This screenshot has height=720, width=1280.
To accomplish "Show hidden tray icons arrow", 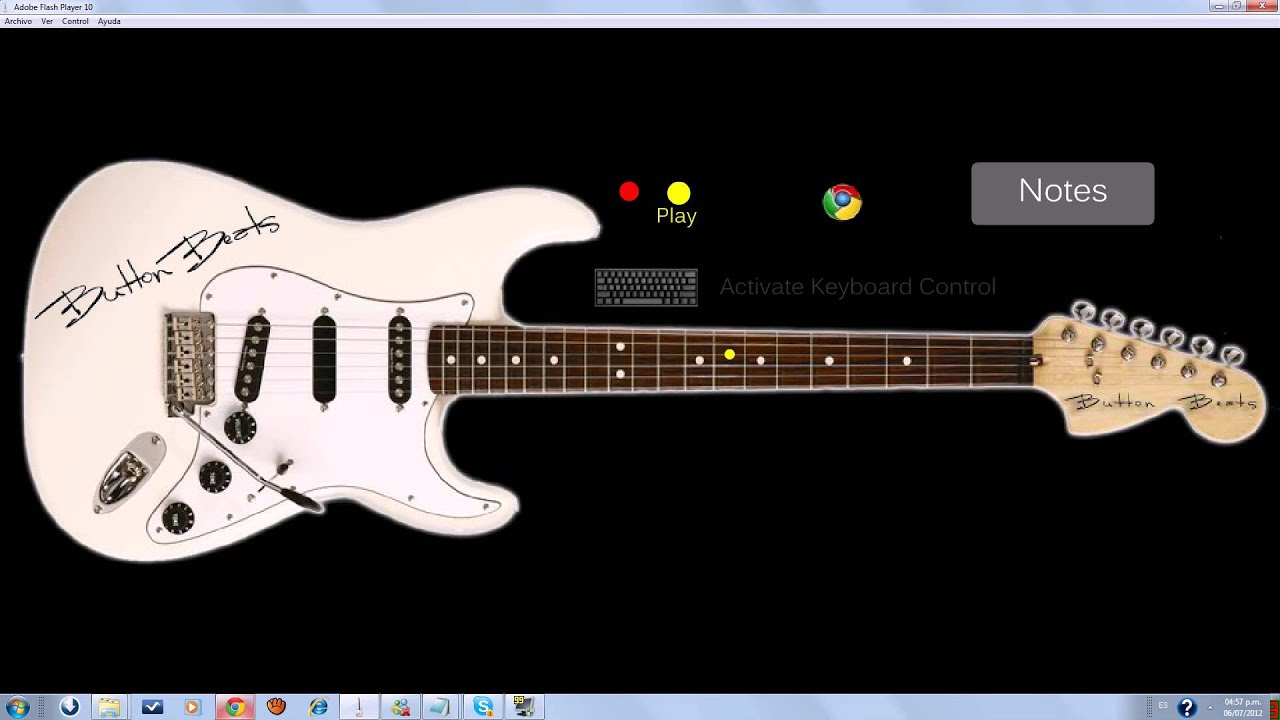I will tap(1210, 707).
